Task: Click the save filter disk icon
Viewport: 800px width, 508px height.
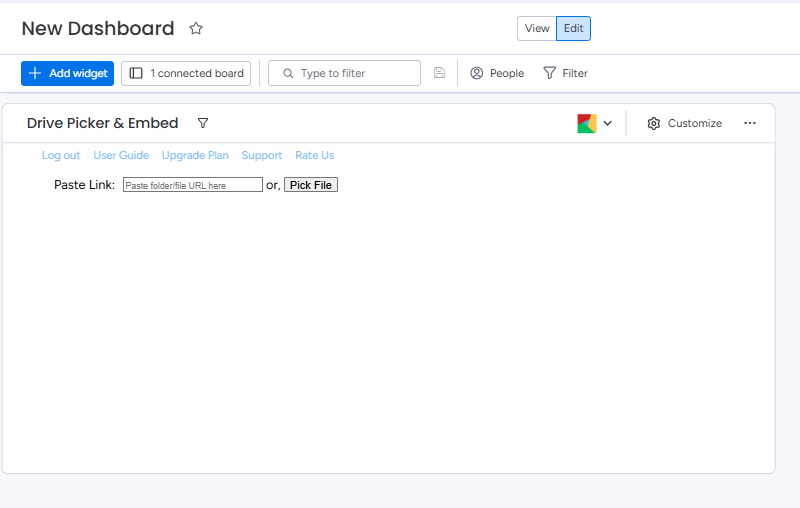Action: point(439,73)
